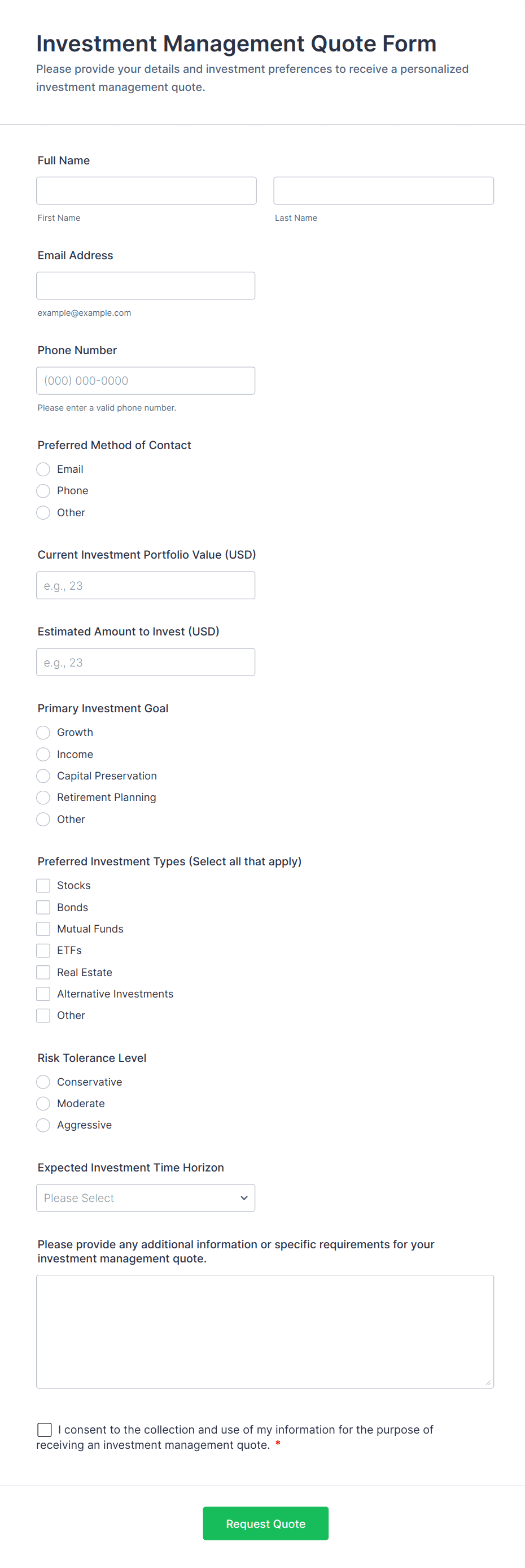Image resolution: width=525 pixels, height=1568 pixels.
Task: Click the Estimated Amount to Invest field
Action: tap(146, 662)
